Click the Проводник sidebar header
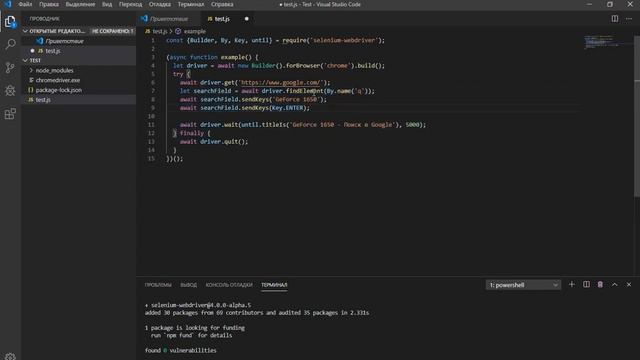Image resolution: width=640 pixels, height=360 pixels. (44, 19)
